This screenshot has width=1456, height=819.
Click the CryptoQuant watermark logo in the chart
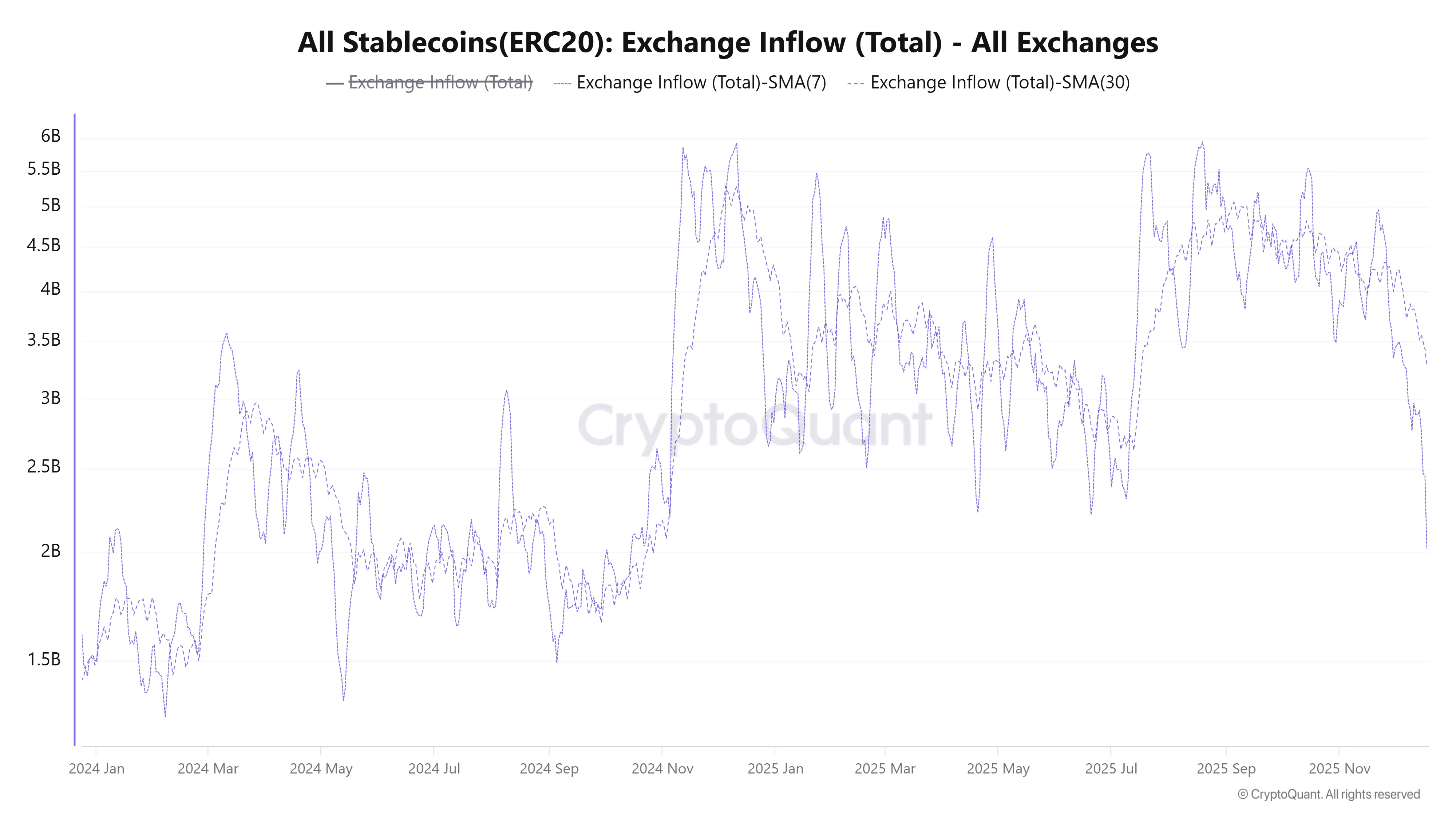(755, 426)
